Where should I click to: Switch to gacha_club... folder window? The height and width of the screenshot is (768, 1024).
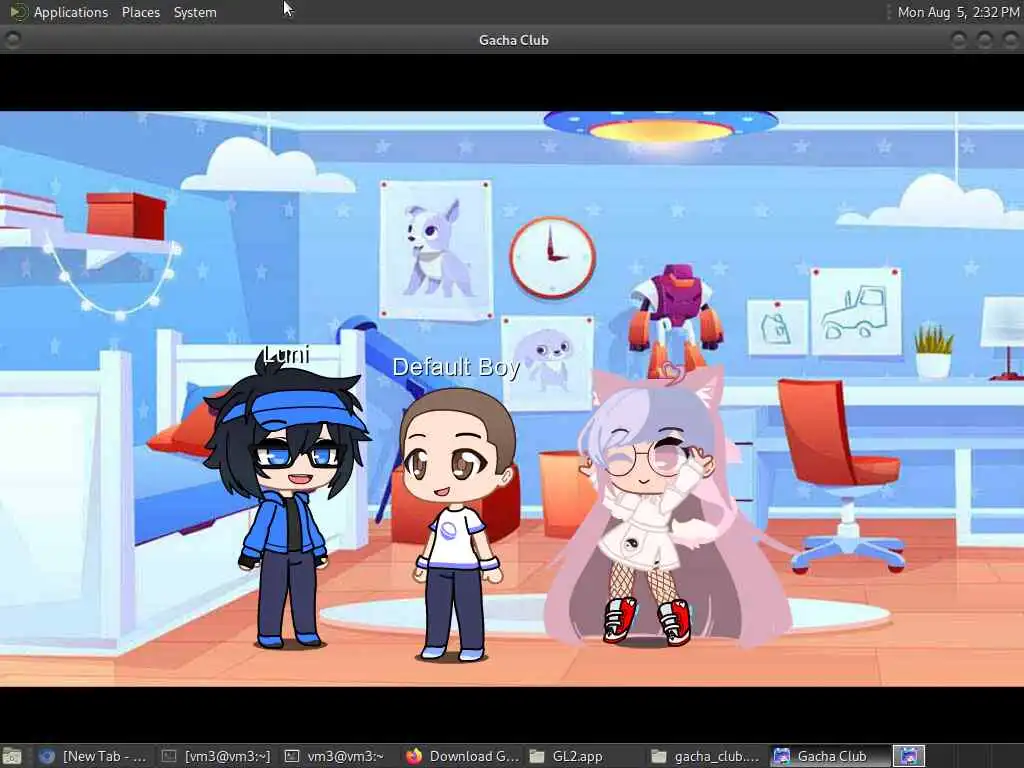click(705, 756)
